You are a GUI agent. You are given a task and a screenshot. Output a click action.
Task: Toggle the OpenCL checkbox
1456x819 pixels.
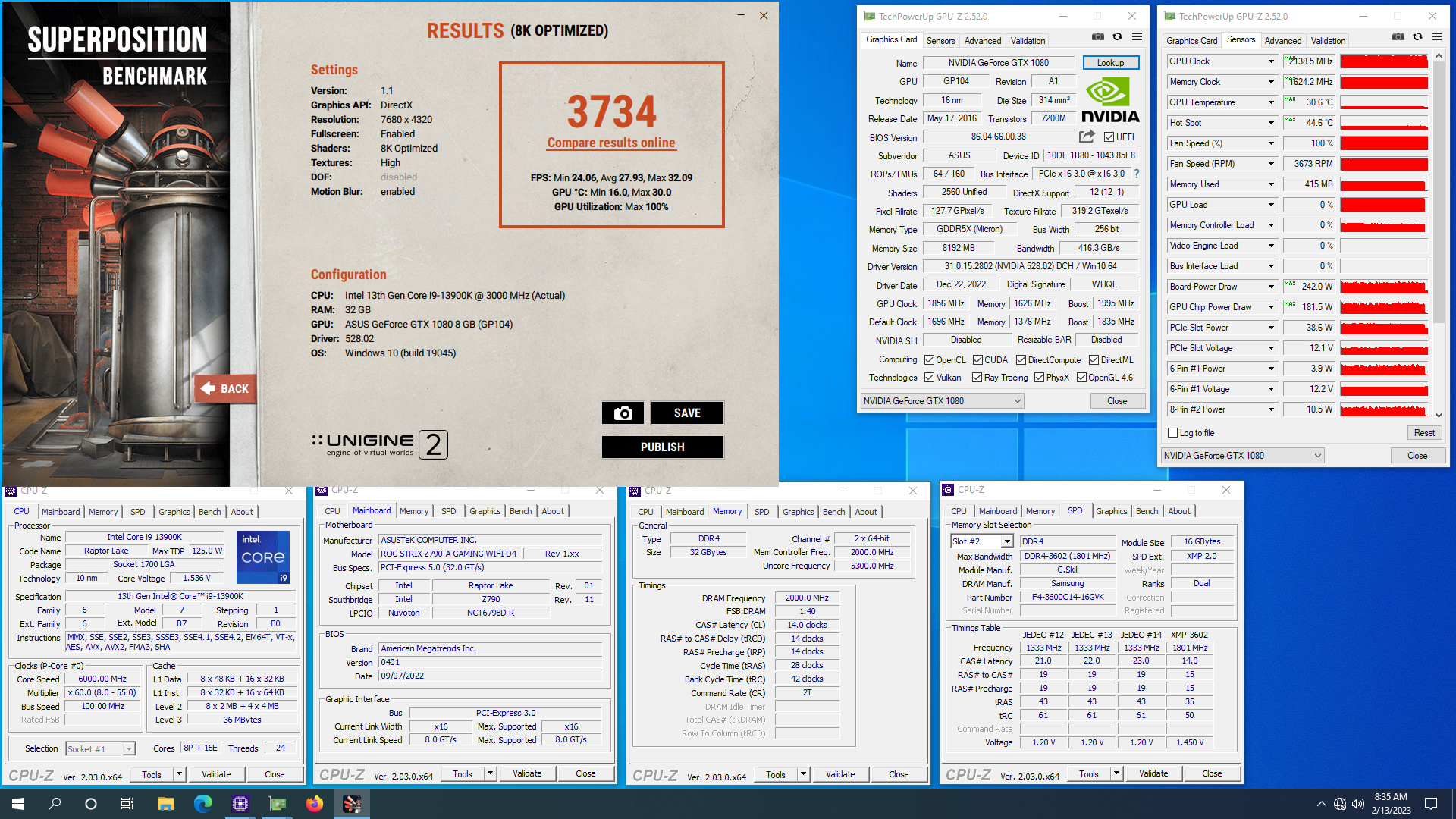pyautogui.click(x=929, y=360)
